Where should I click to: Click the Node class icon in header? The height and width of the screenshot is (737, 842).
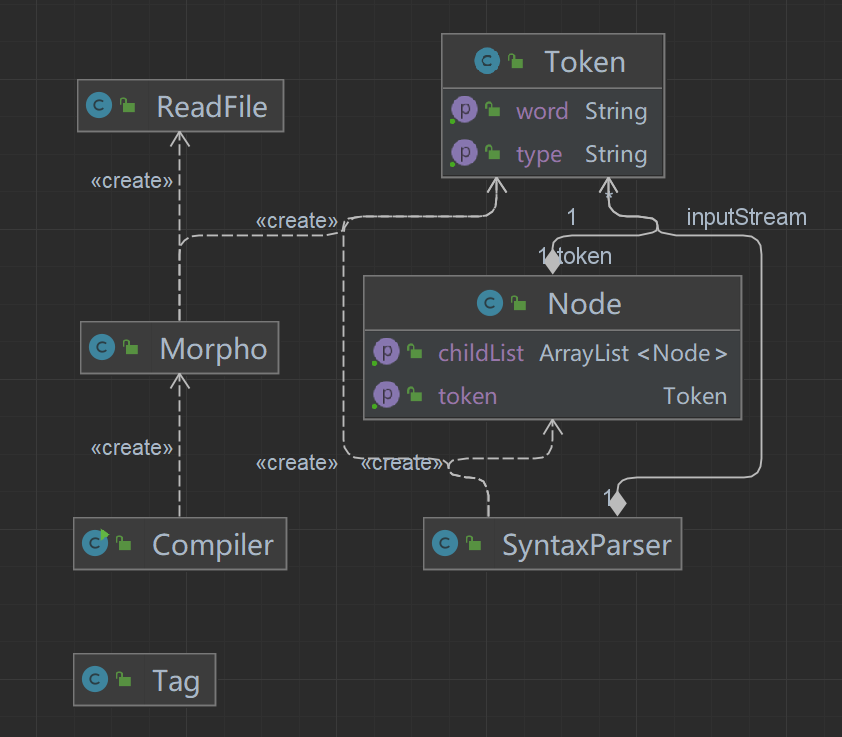pyautogui.click(x=490, y=304)
